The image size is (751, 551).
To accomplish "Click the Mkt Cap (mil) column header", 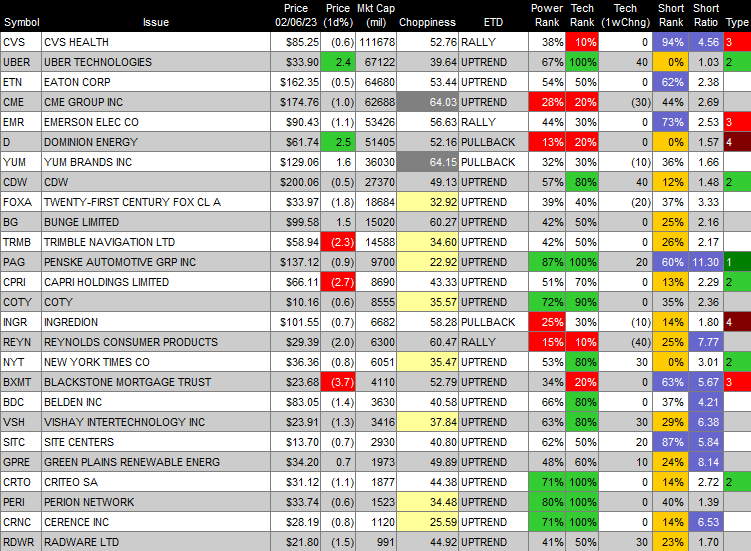I will click(x=376, y=15).
